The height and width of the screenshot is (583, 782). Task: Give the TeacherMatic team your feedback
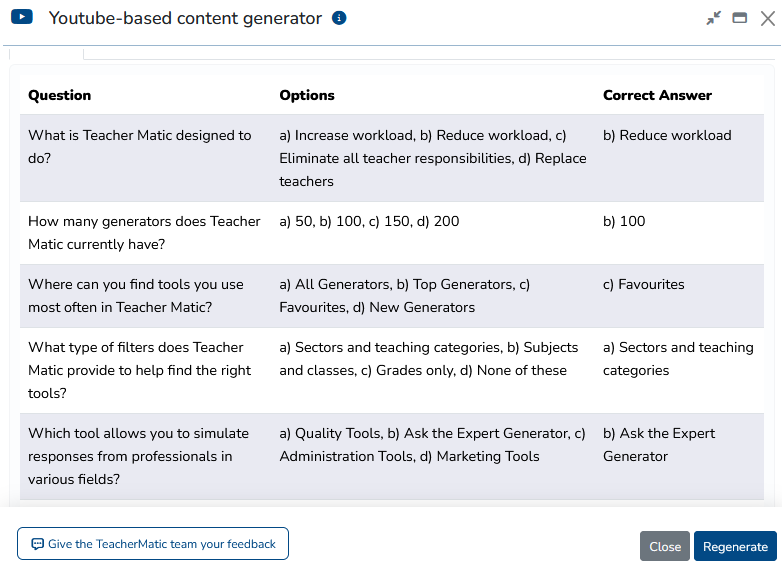(x=153, y=544)
